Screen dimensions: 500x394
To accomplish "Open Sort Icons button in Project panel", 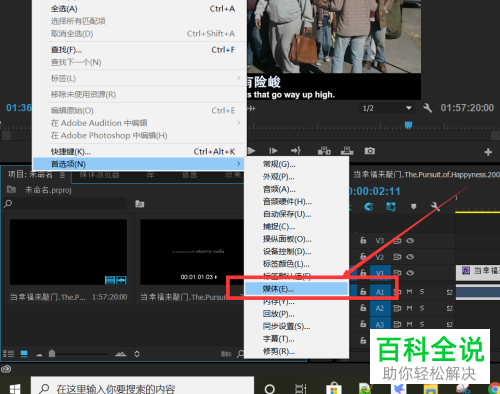I will coord(137,354).
